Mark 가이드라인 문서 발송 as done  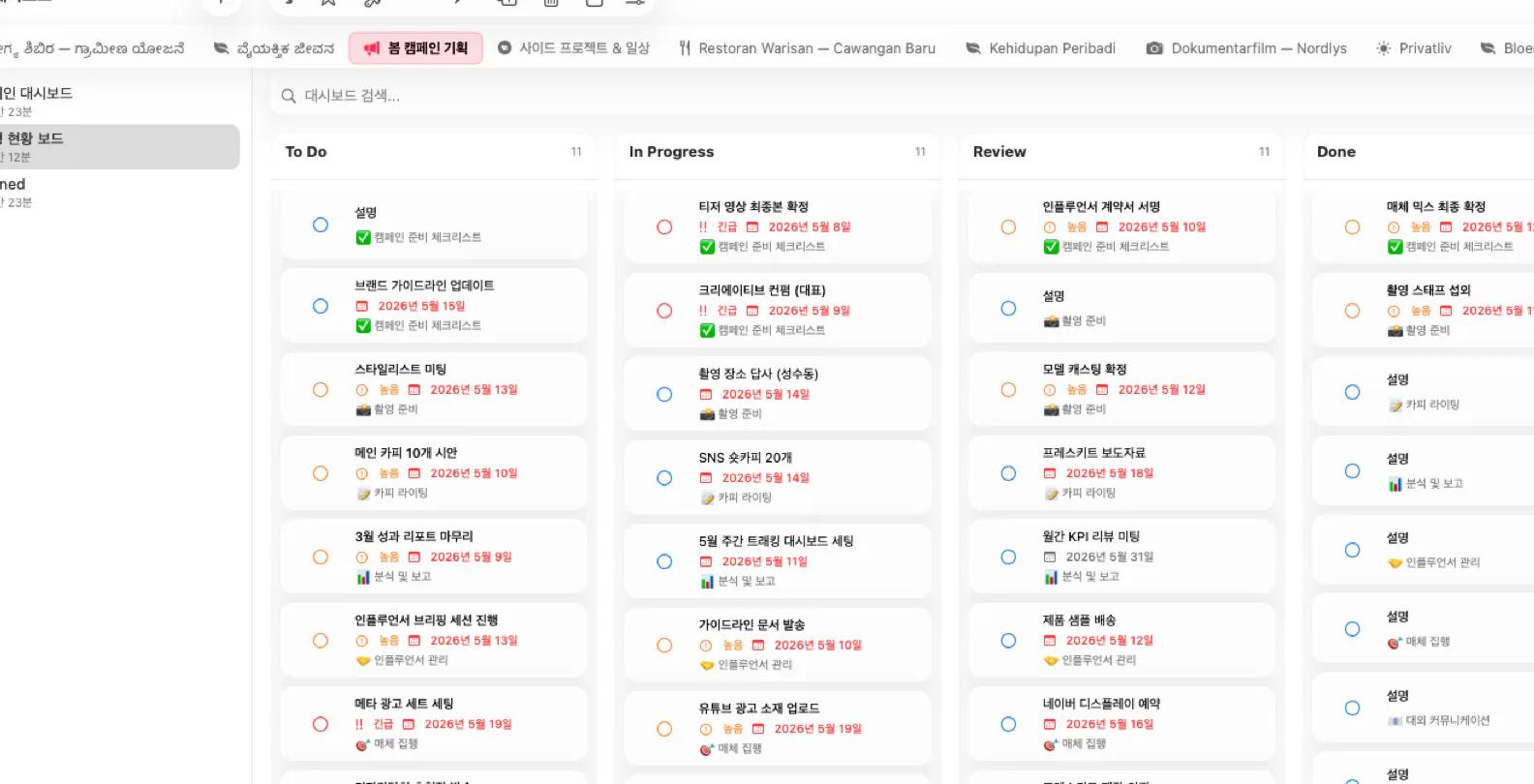coord(664,646)
